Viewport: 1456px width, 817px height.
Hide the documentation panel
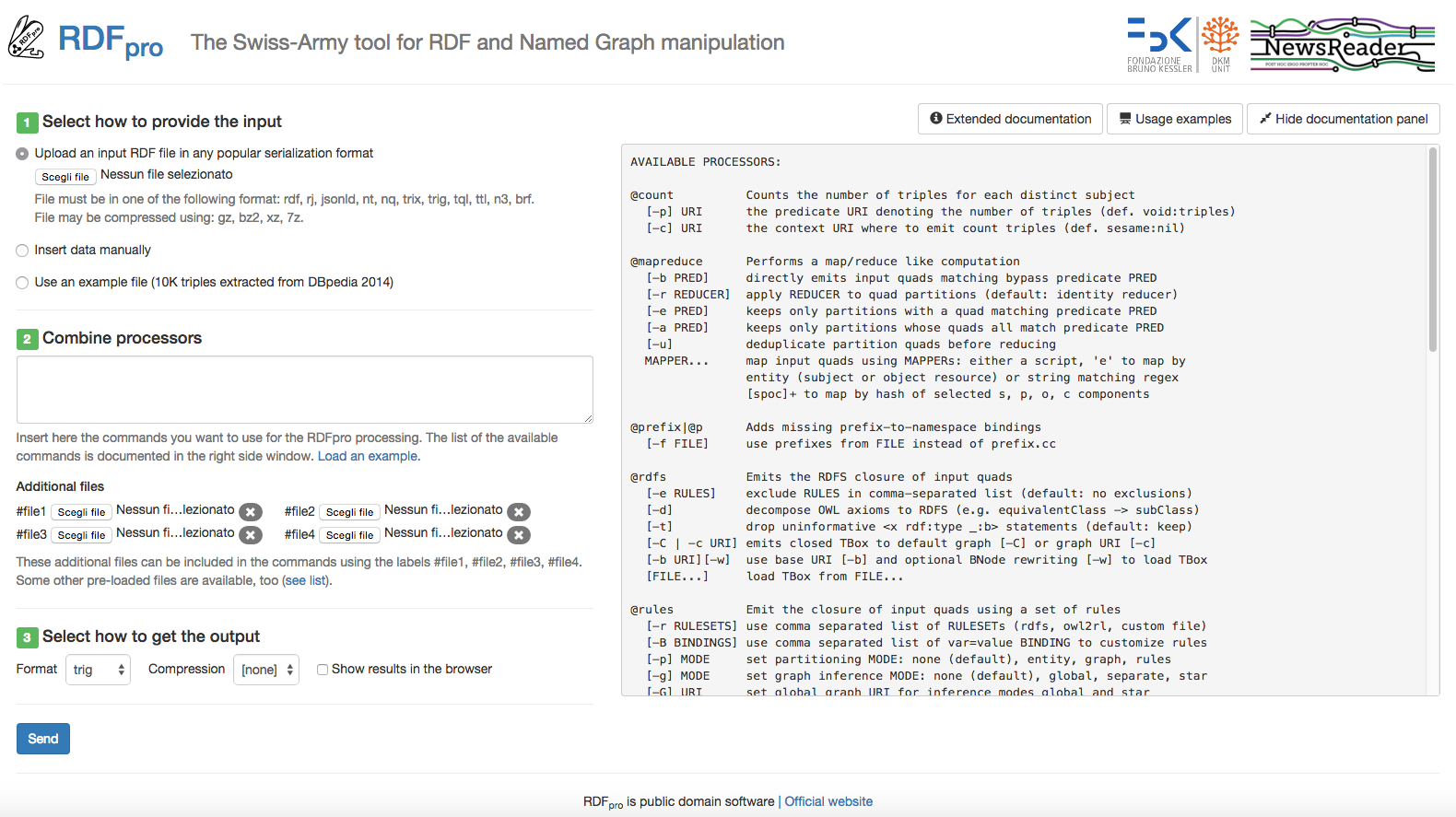pyautogui.click(x=1344, y=119)
